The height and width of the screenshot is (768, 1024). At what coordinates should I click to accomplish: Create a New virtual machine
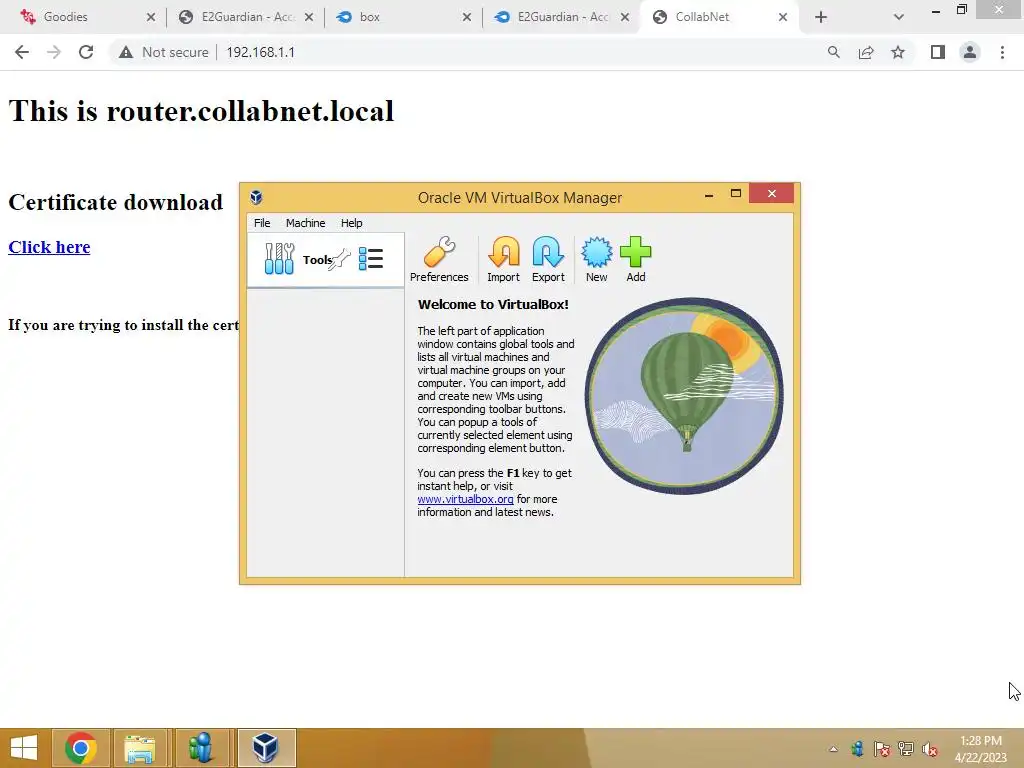[596, 259]
